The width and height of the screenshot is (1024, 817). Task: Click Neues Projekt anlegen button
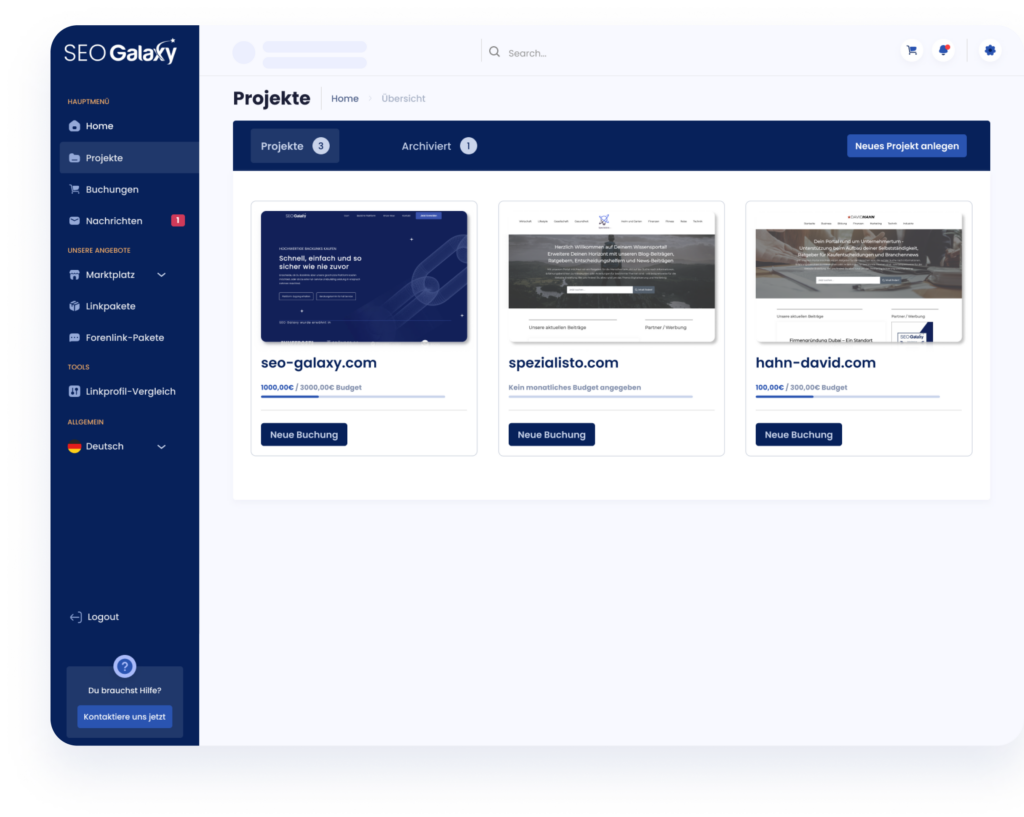(906, 146)
